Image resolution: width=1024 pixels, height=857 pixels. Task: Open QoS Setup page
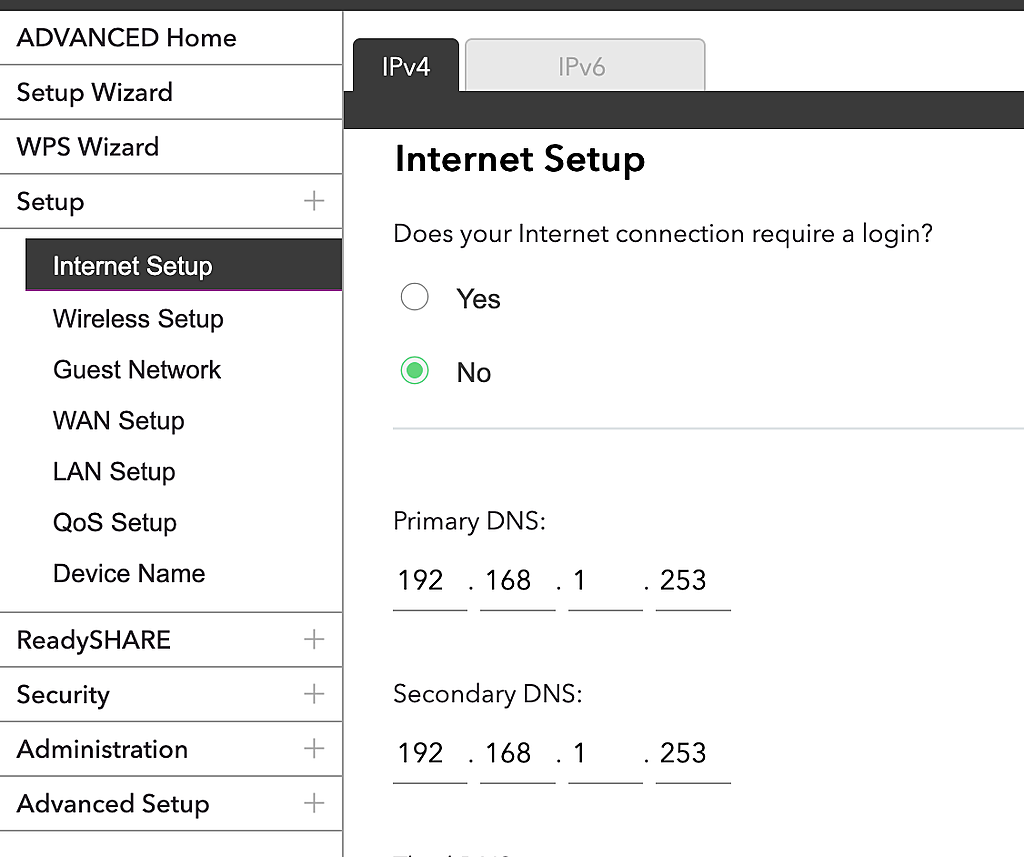115,523
